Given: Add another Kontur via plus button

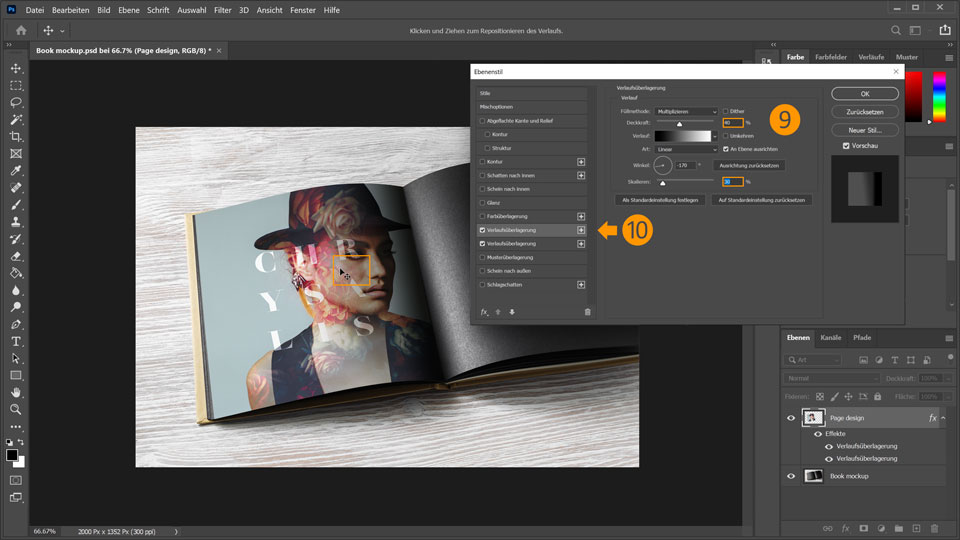Looking at the screenshot, I should click(x=581, y=162).
